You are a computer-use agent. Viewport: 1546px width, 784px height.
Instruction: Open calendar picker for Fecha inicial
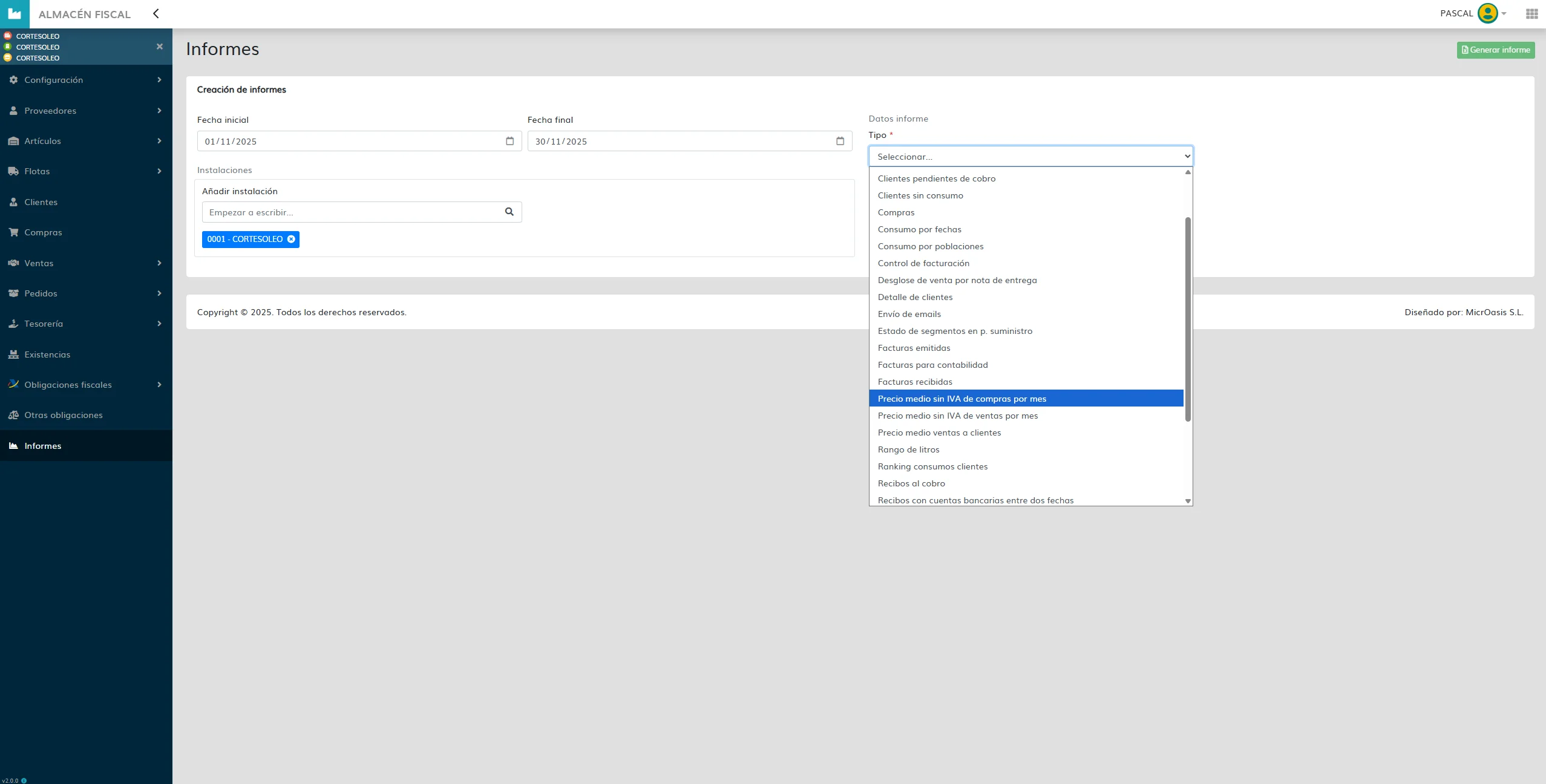[509, 141]
